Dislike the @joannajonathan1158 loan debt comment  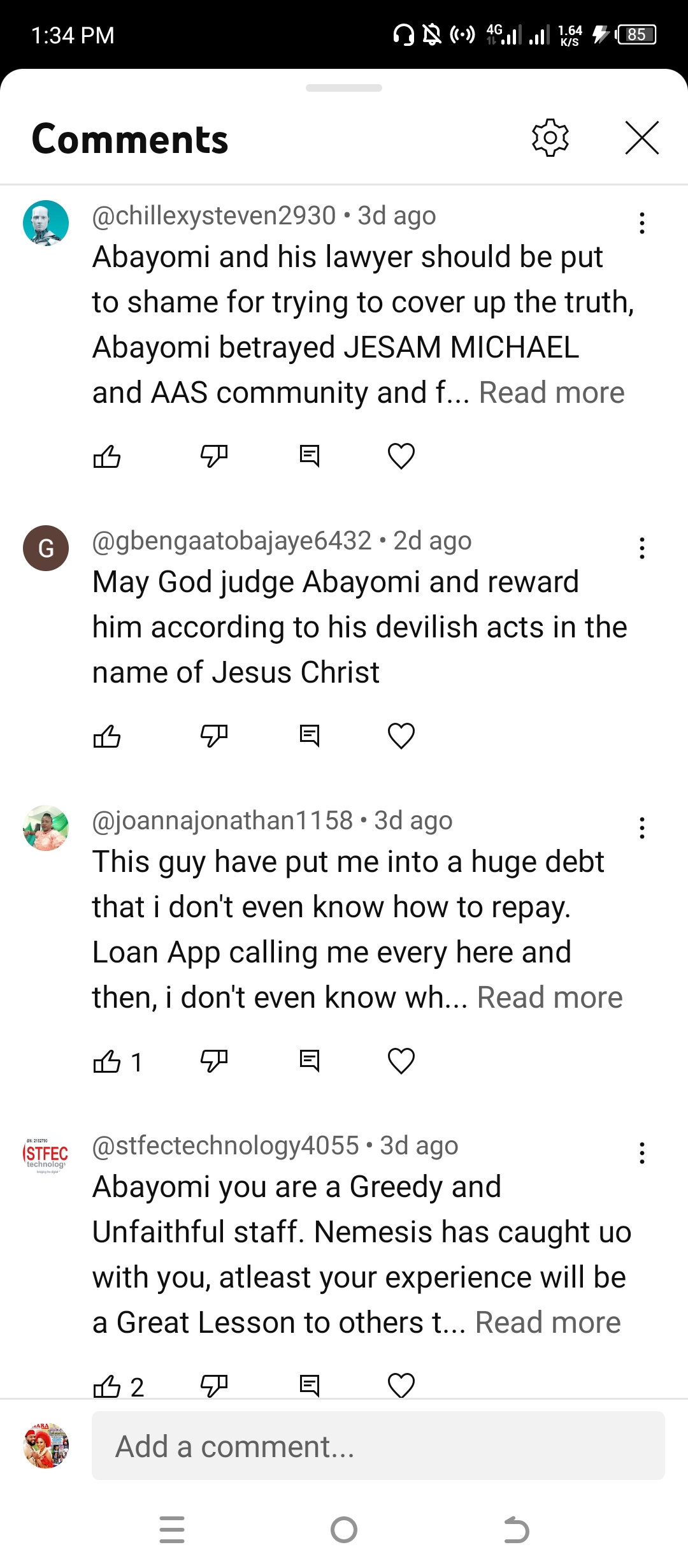[x=213, y=1061]
